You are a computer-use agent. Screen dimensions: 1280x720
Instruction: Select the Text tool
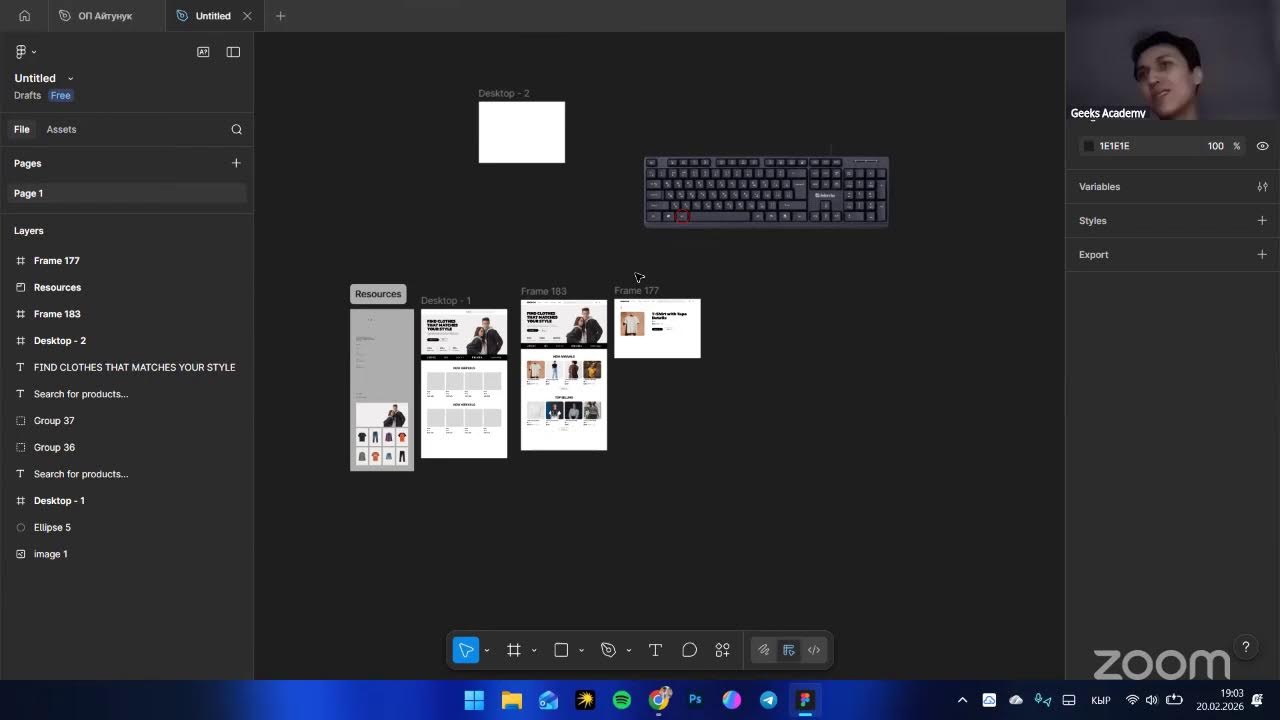[x=656, y=650]
